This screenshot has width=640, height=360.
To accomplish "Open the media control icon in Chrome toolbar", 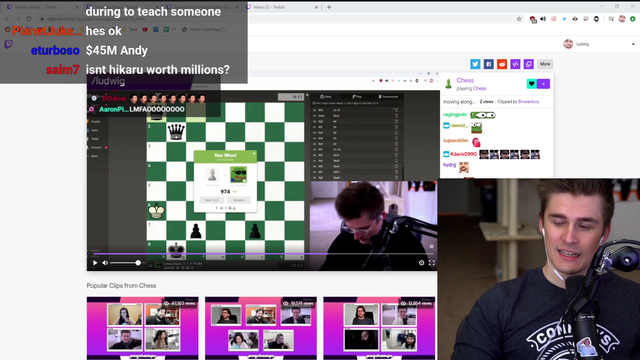I will pos(611,19).
